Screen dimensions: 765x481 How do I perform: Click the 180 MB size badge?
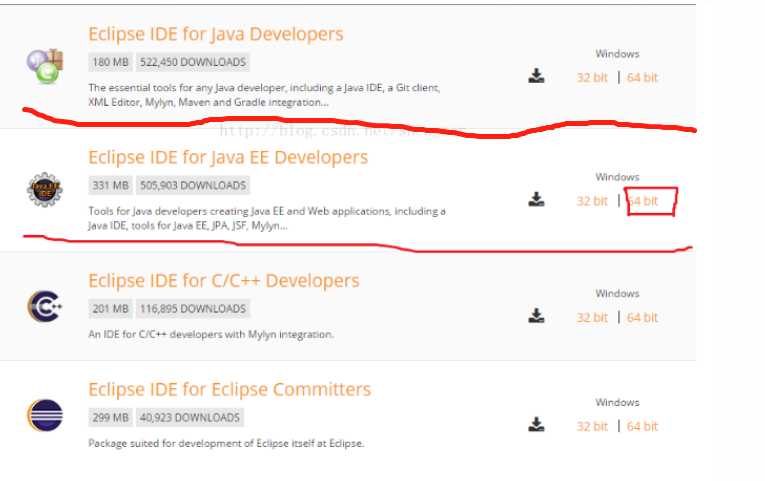tap(110, 62)
